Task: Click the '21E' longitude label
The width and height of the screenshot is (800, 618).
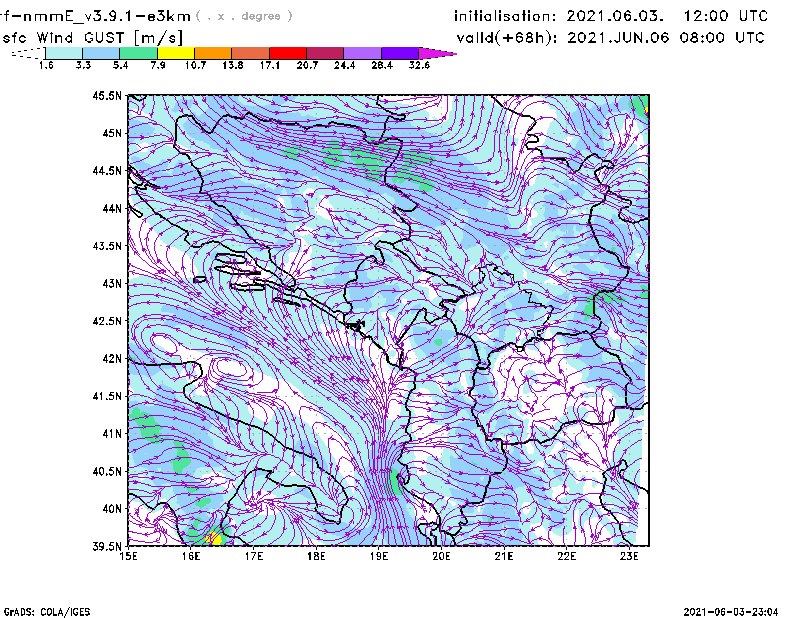Action: click(x=504, y=556)
